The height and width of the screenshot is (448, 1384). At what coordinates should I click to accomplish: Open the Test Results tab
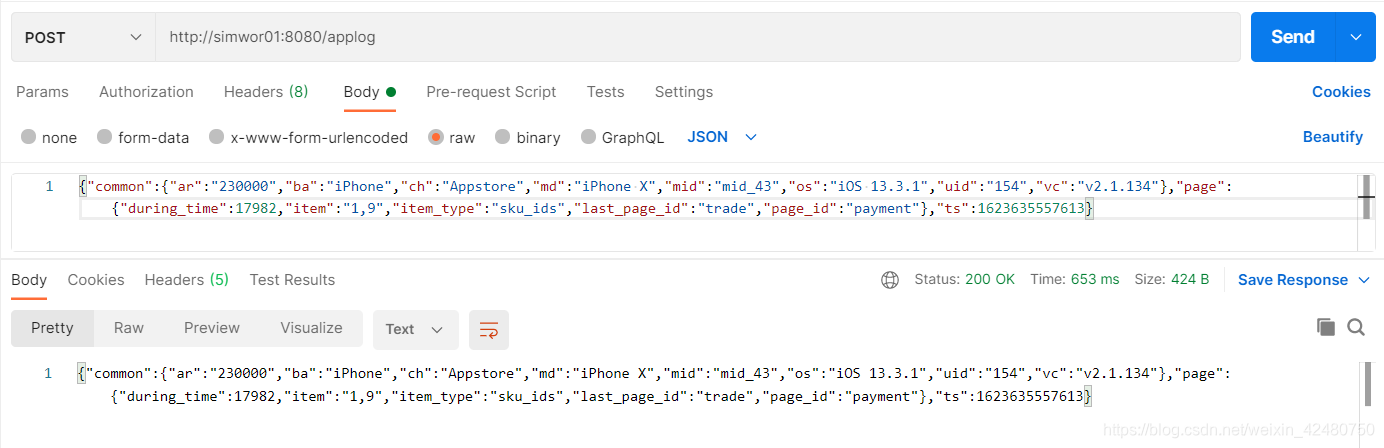(292, 280)
